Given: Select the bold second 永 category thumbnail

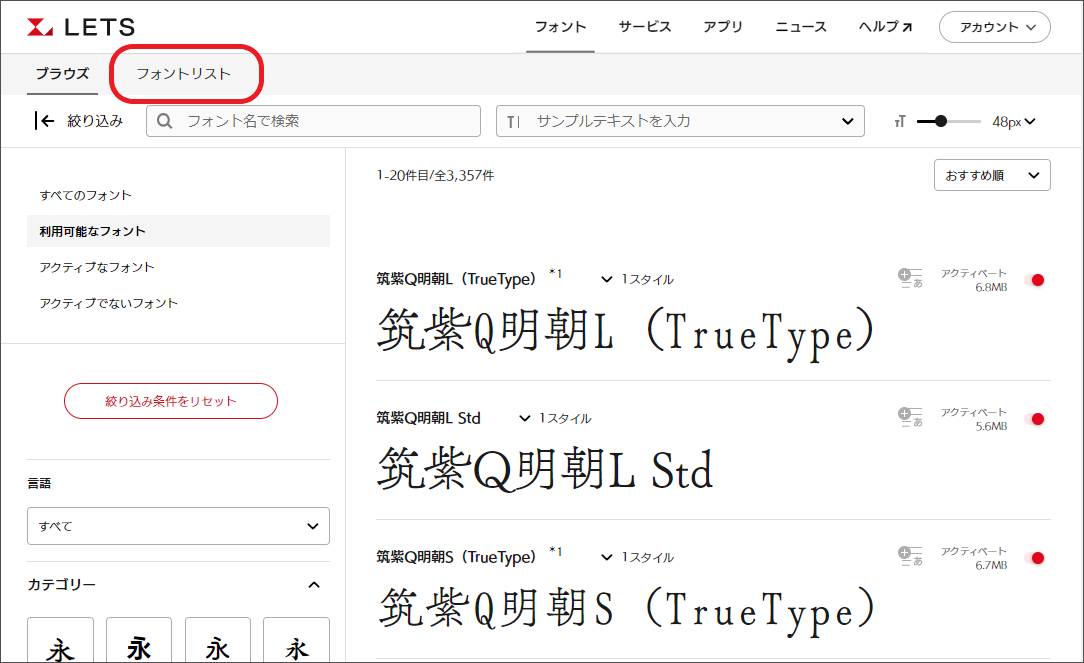Looking at the screenshot, I should [139, 644].
